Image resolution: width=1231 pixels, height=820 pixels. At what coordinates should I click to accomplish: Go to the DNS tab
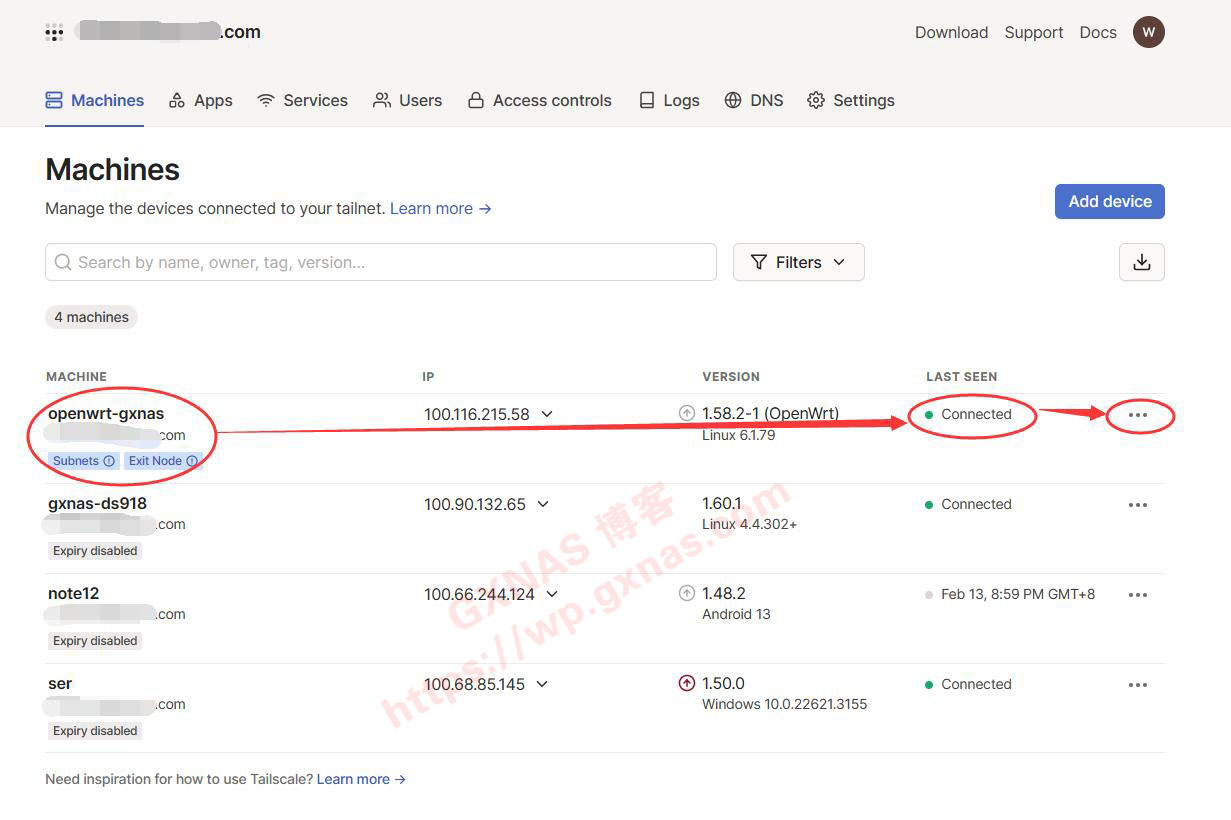754,100
